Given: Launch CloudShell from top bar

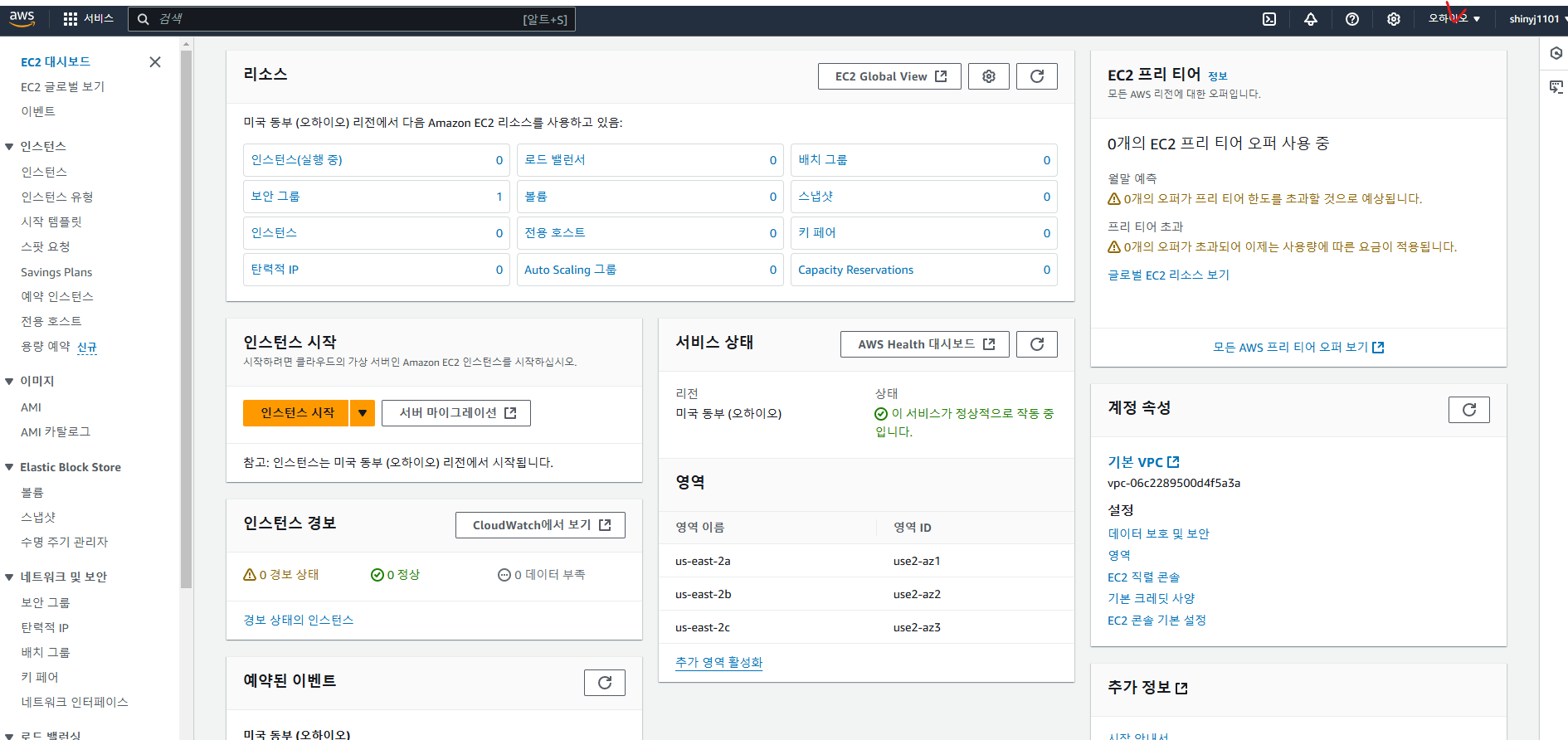Looking at the screenshot, I should (1269, 19).
